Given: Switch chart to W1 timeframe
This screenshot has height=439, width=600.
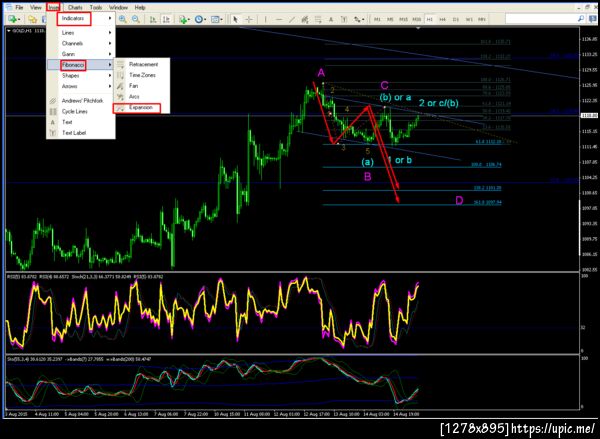Looking at the screenshot, I should (x=469, y=19).
